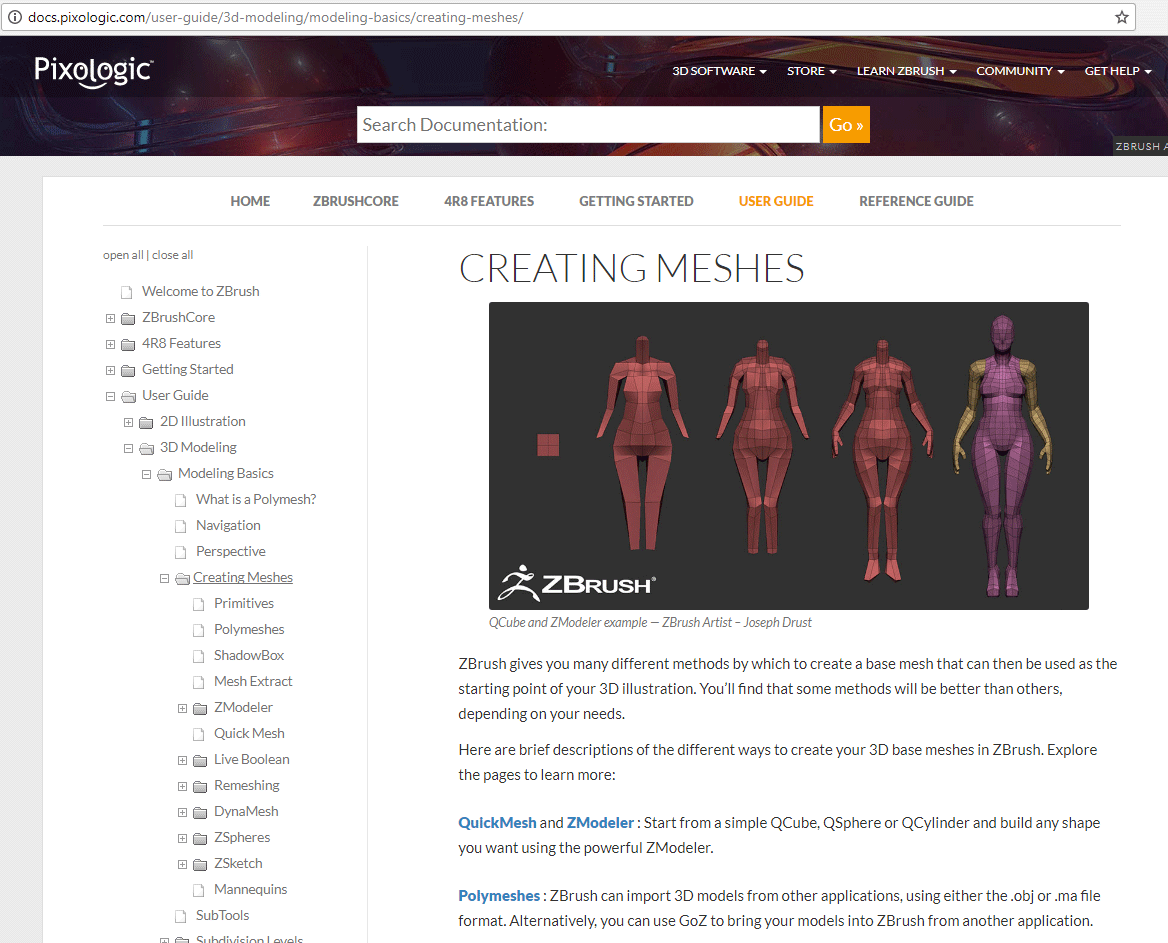
Task: Click the Live Boolean folder icon
Action: tap(200, 761)
